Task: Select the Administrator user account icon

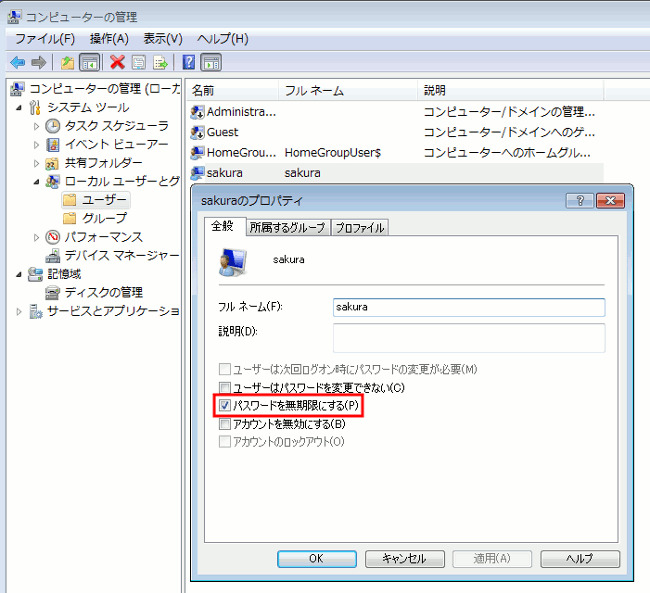Action: point(198,111)
